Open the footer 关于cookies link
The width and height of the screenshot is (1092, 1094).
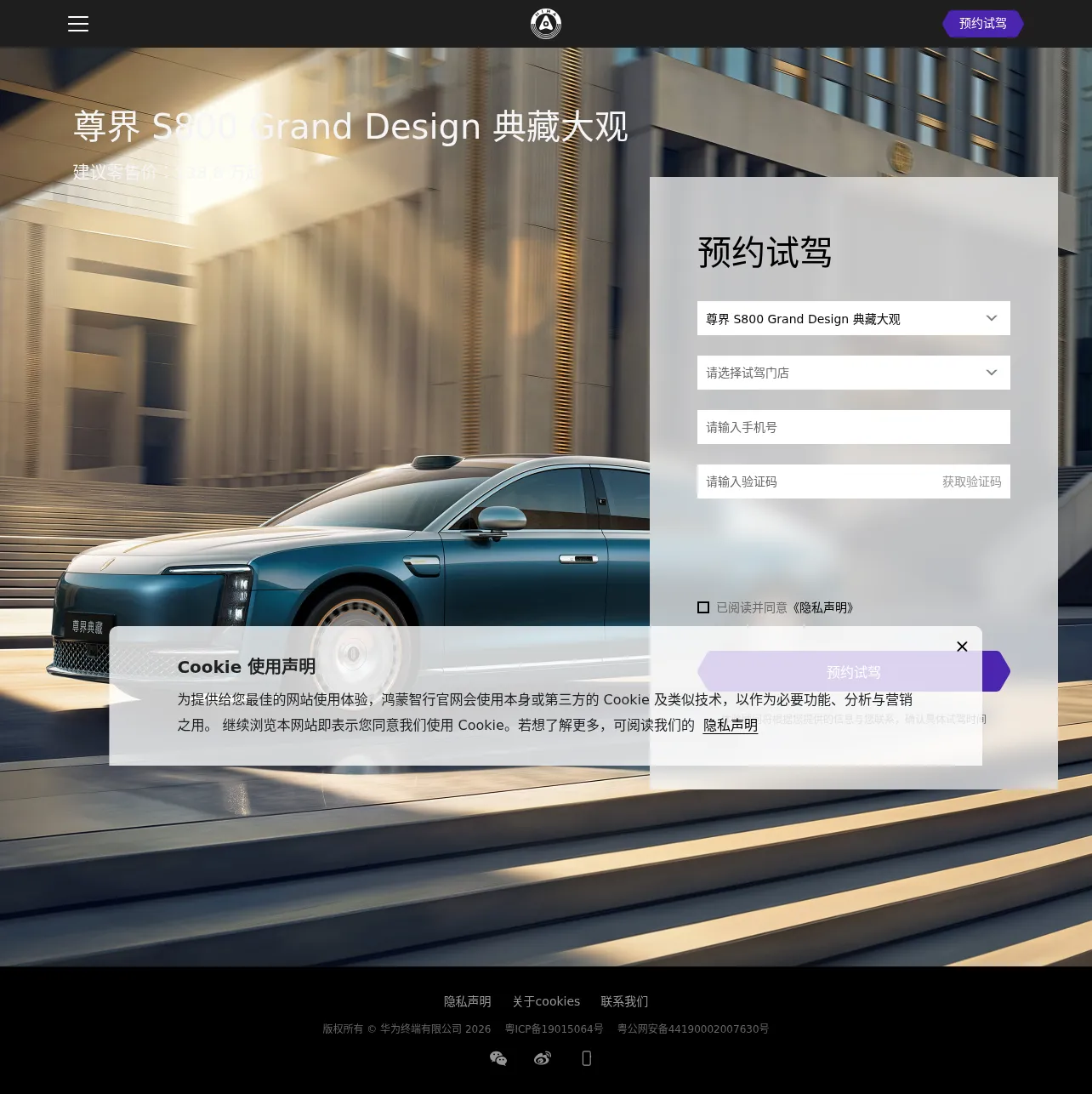click(x=546, y=1001)
